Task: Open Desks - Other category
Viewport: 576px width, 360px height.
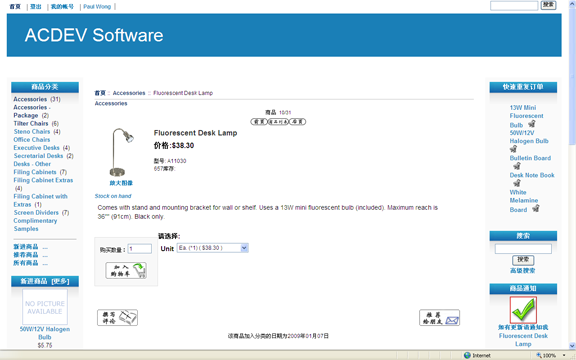Action: coord(32,164)
